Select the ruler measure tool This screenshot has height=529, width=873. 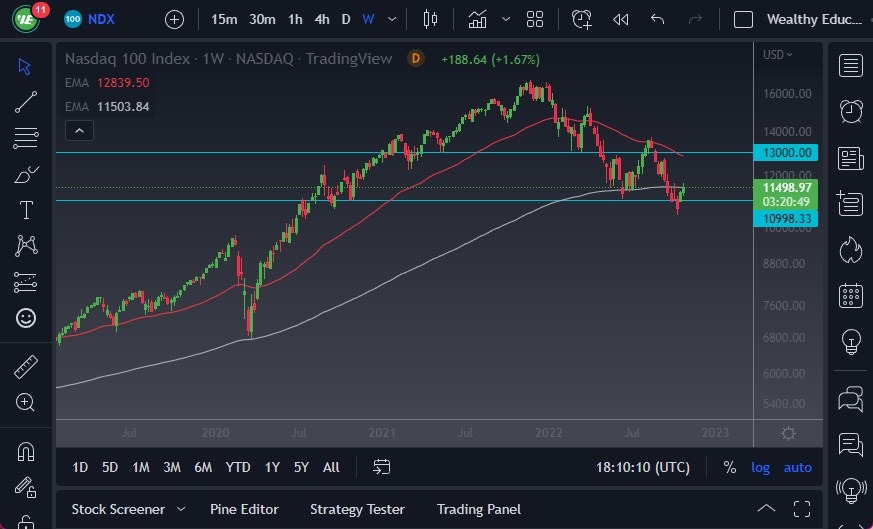[x=26, y=367]
